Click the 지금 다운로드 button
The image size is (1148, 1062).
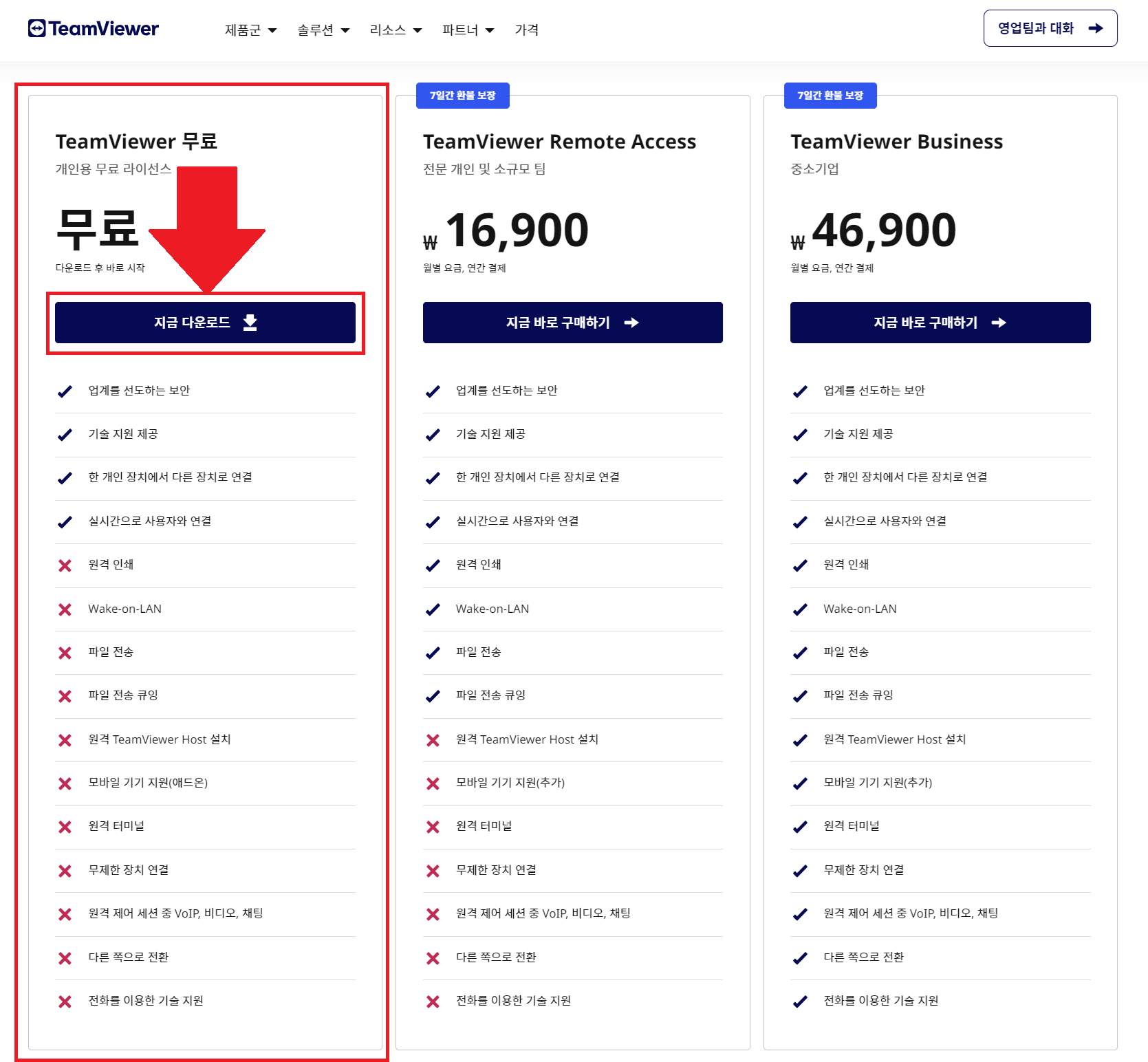point(204,322)
